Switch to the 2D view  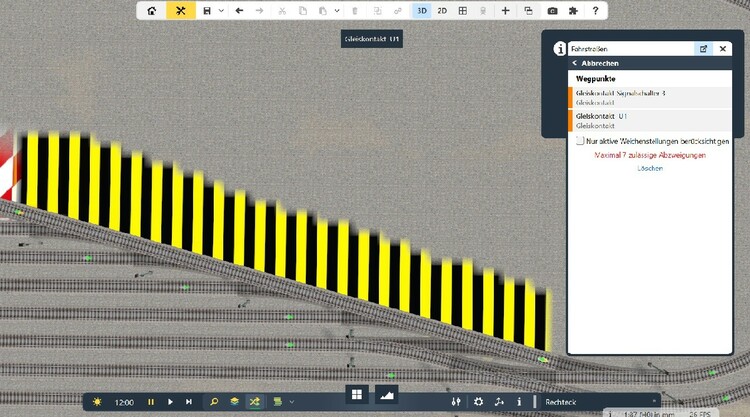click(x=442, y=11)
